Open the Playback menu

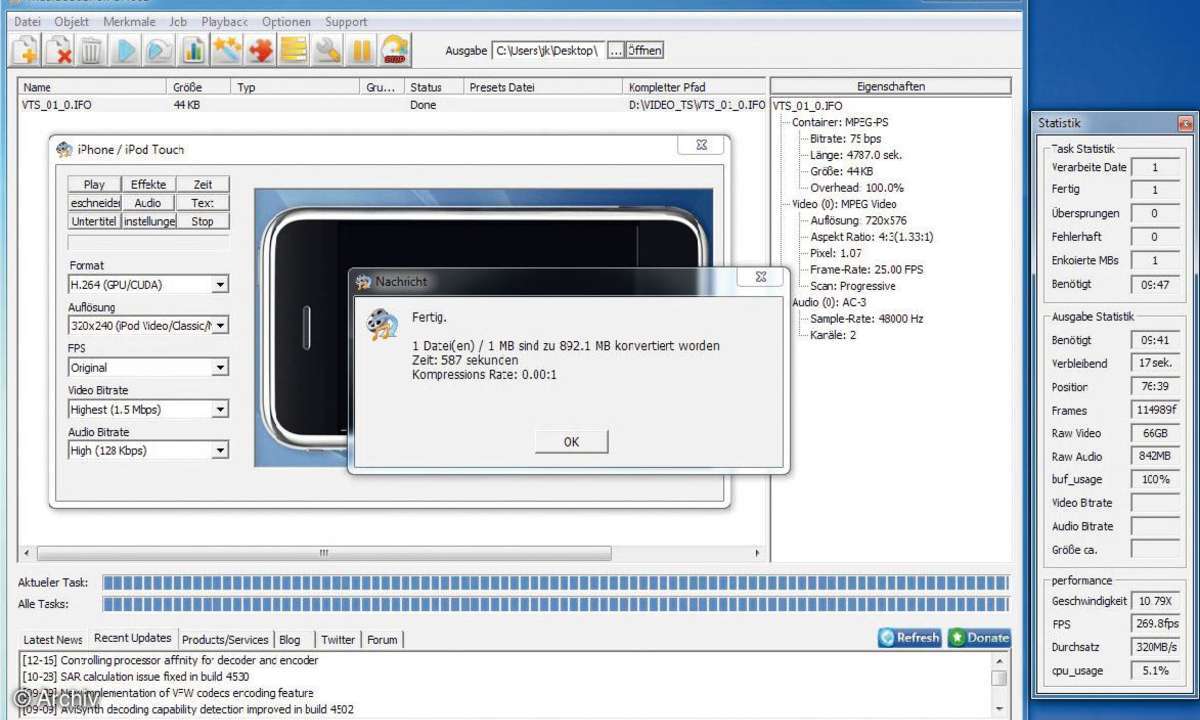point(224,21)
